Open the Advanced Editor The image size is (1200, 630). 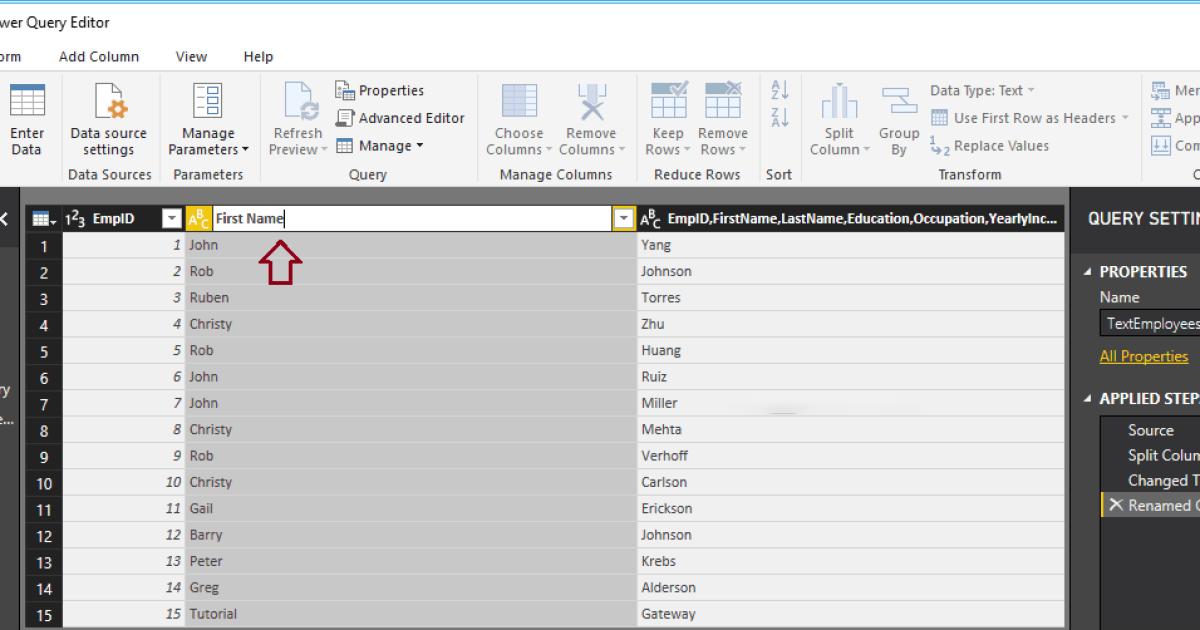[400, 118]
